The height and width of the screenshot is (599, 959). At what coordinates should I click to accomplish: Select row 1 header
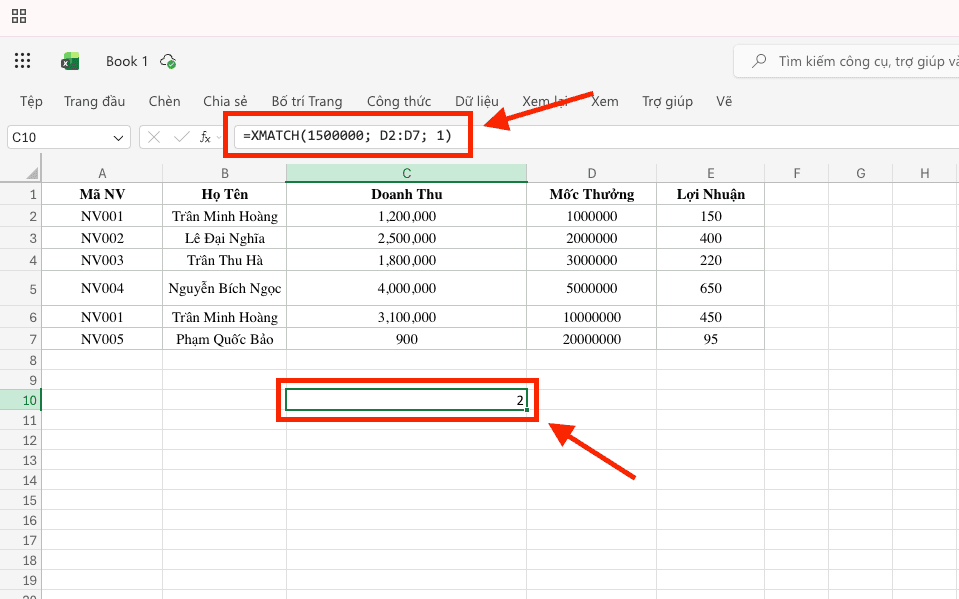tap(21, 195)
